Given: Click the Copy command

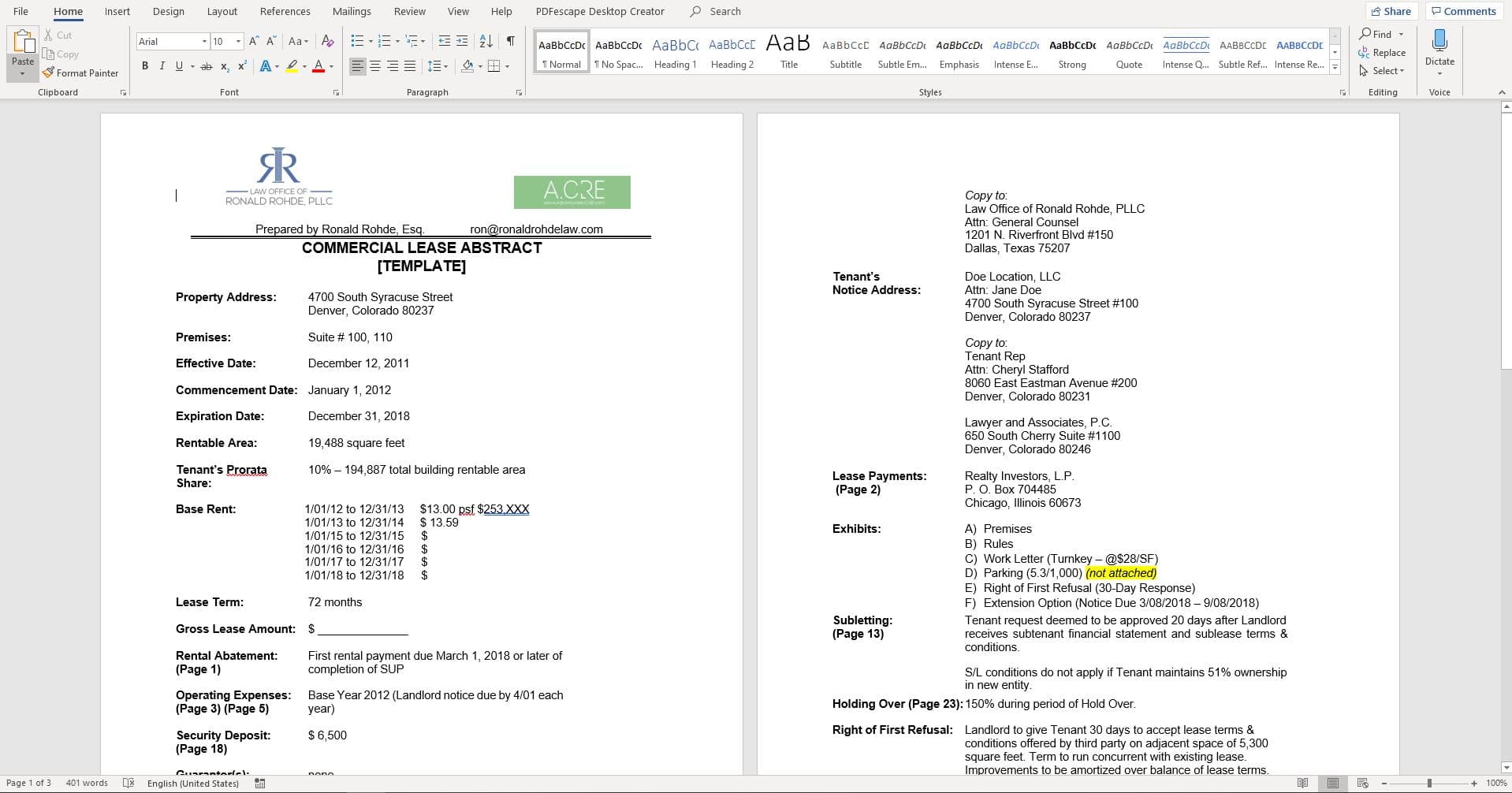Looking at the screenshot, I should click(61, 54).
